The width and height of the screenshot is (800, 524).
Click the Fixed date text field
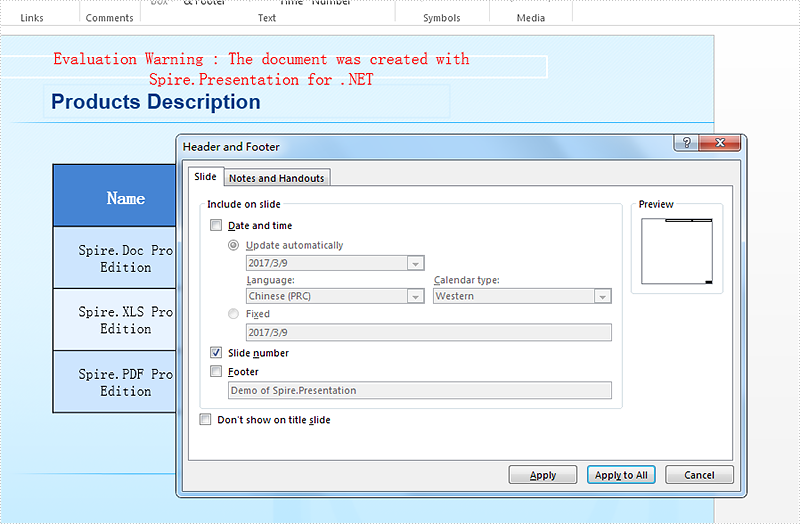pos(429,332)
